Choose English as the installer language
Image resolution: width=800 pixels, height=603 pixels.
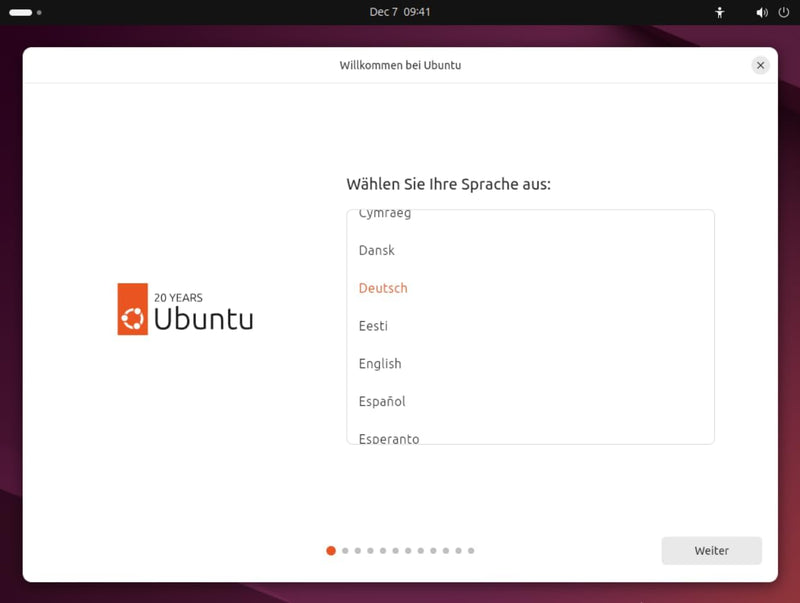pyautogui.click(x=380, y=364)
